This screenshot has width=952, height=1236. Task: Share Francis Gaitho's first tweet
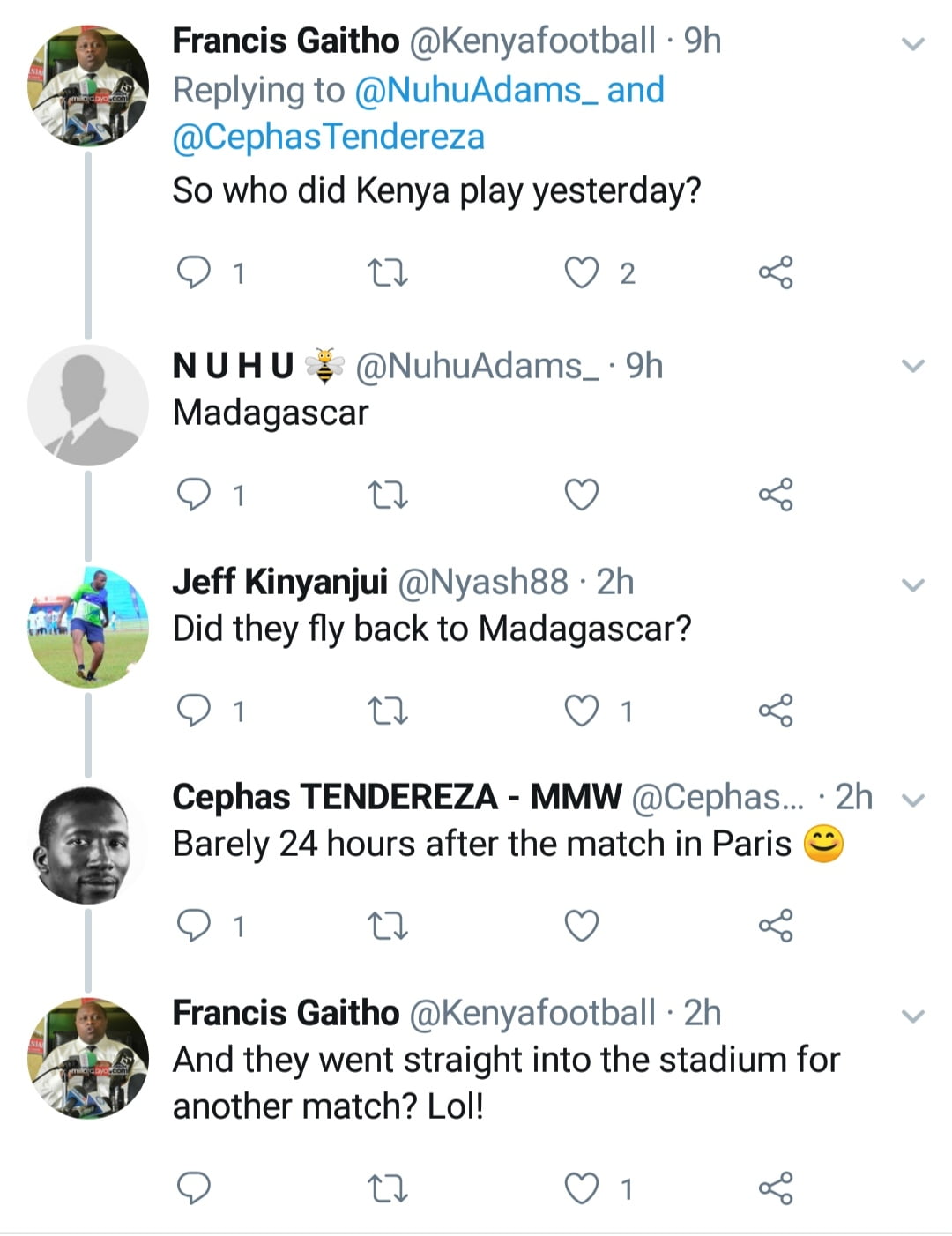776,273
